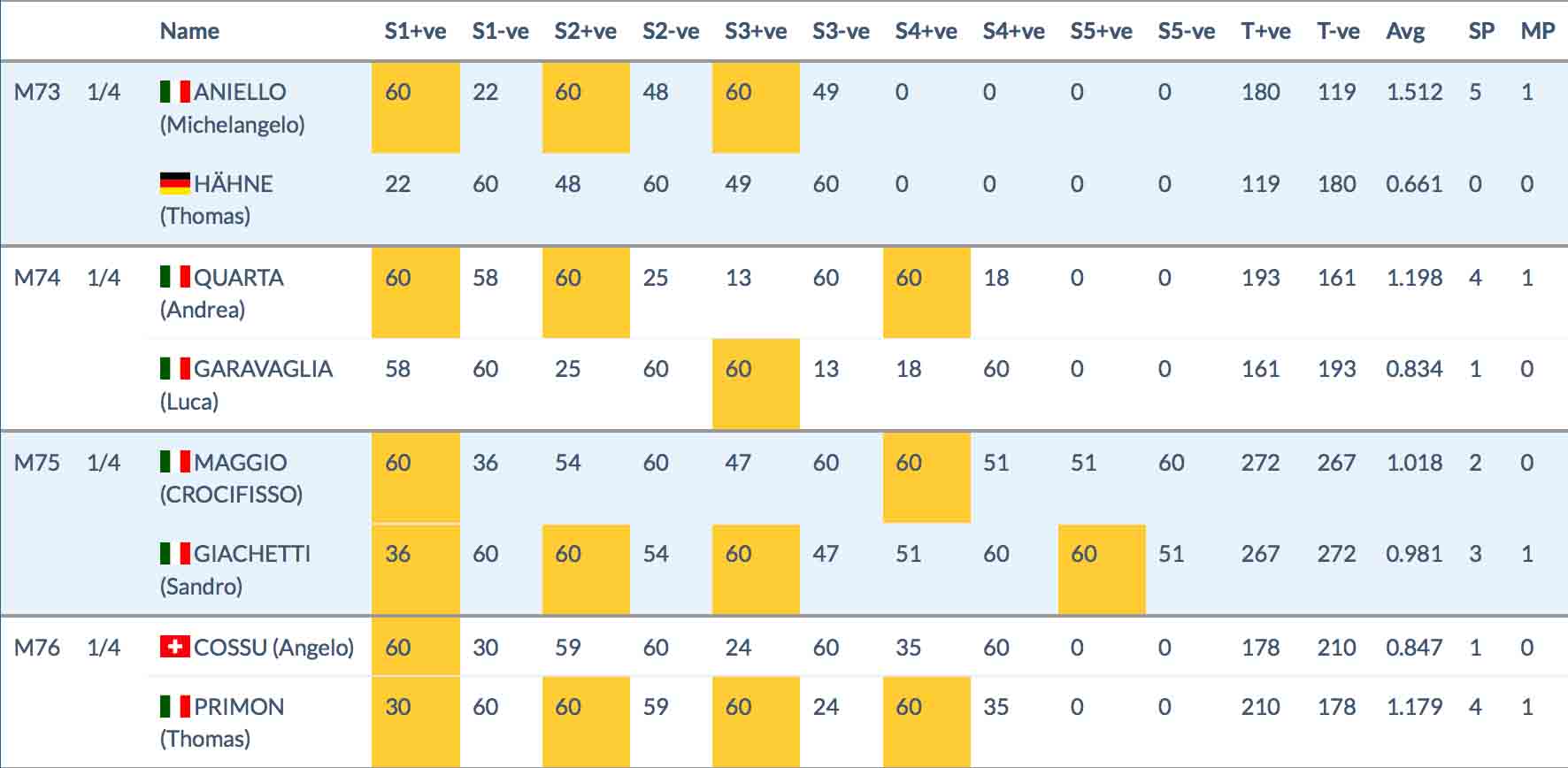Screen dimensions: 1568x768
Task: Click highlighted S5+ve 60 for GIACHETTI
Action: pyautogui.click(x=1102, y=569)
